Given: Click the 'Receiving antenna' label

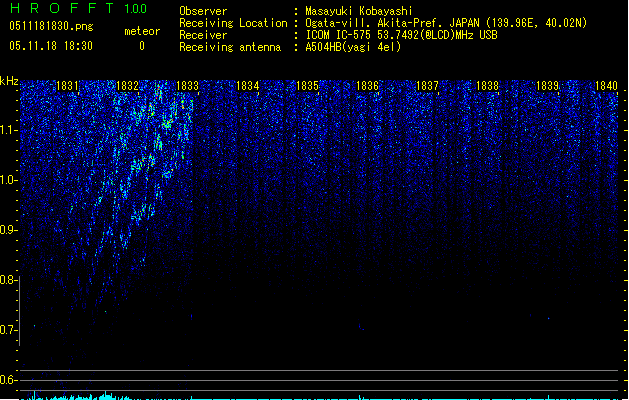Looking at the screenshot, I should pos(230,47).
